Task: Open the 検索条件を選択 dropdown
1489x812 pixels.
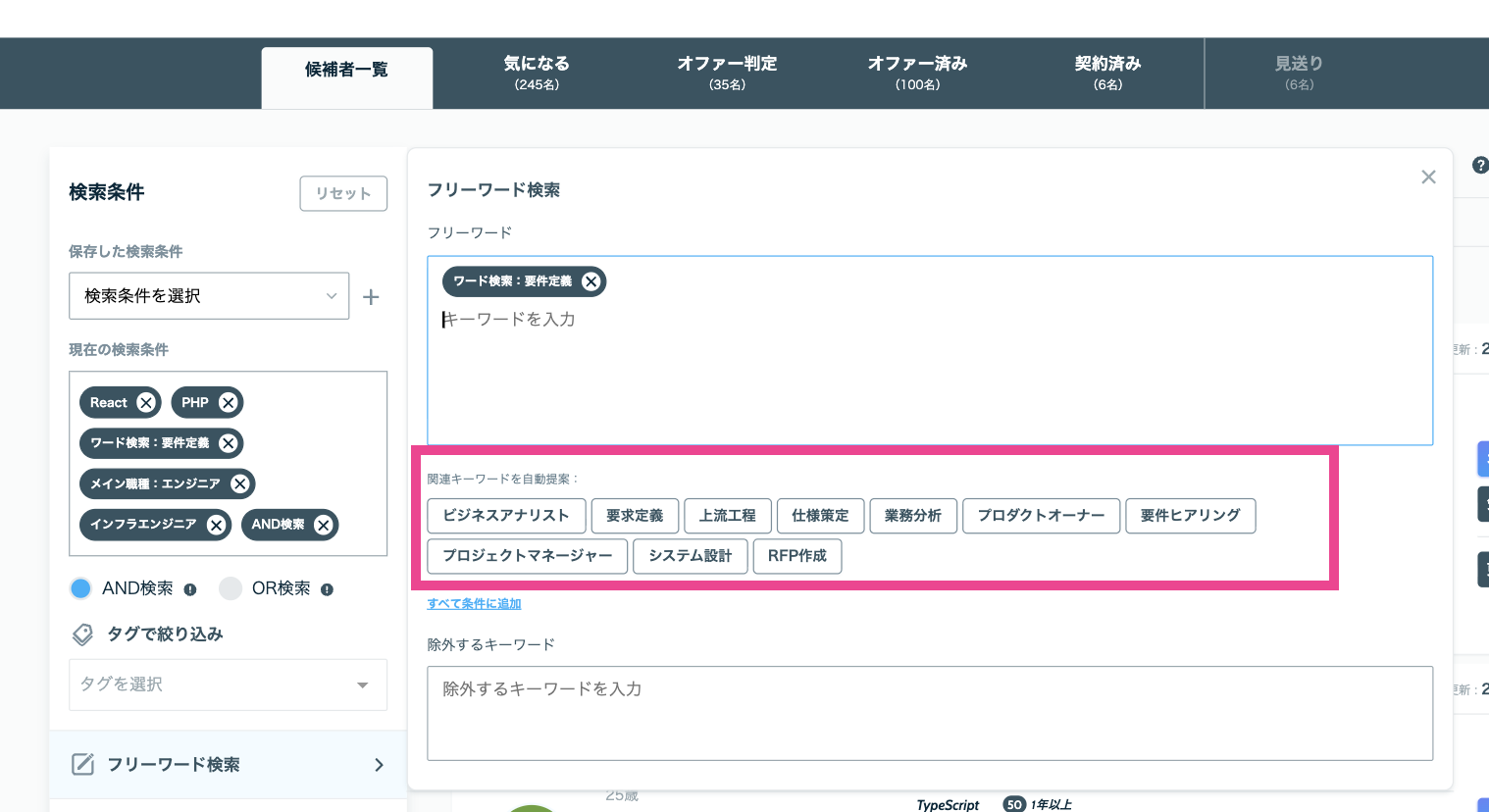Action: point(209,296)
